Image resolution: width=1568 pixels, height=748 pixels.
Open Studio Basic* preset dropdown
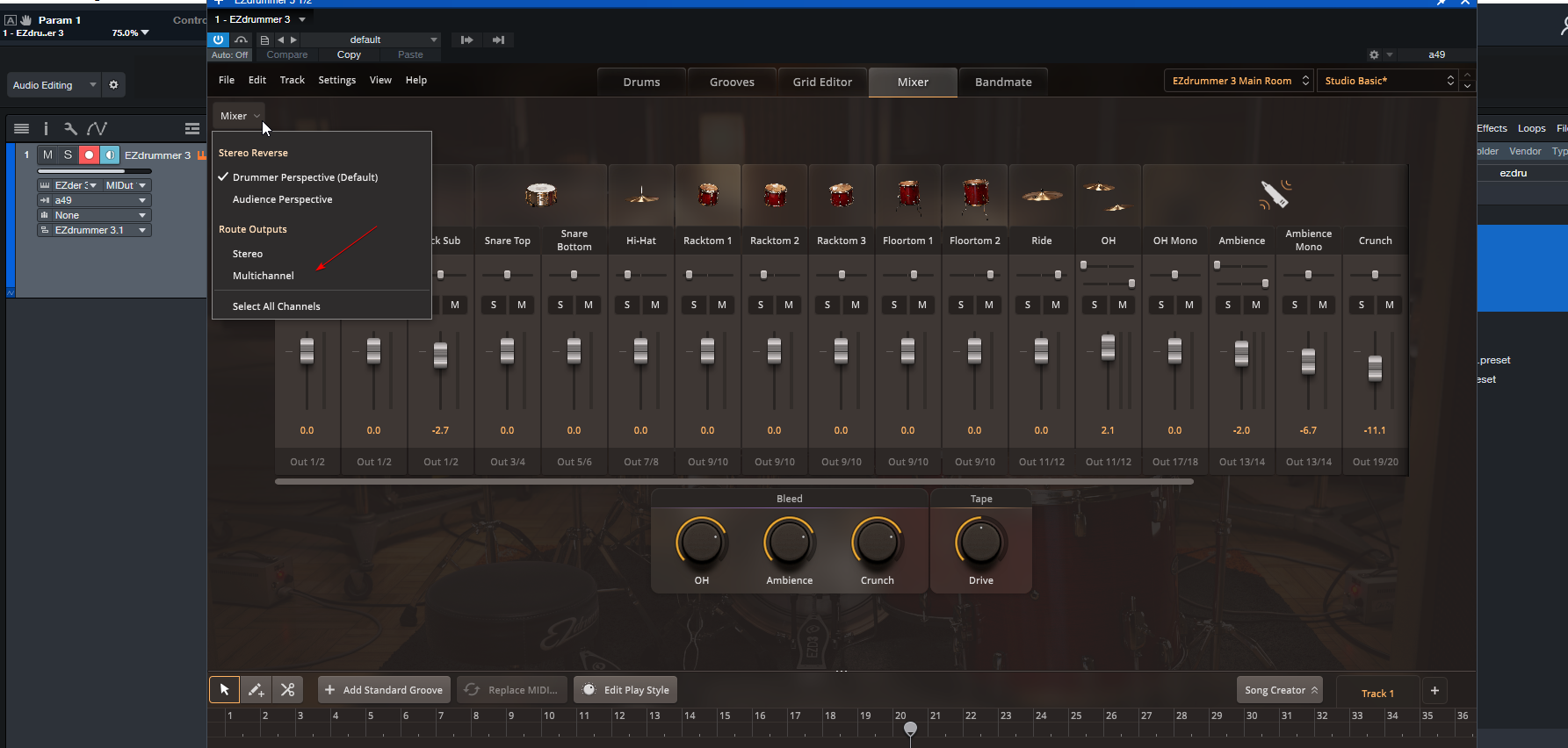click(x=1388, y=81)
